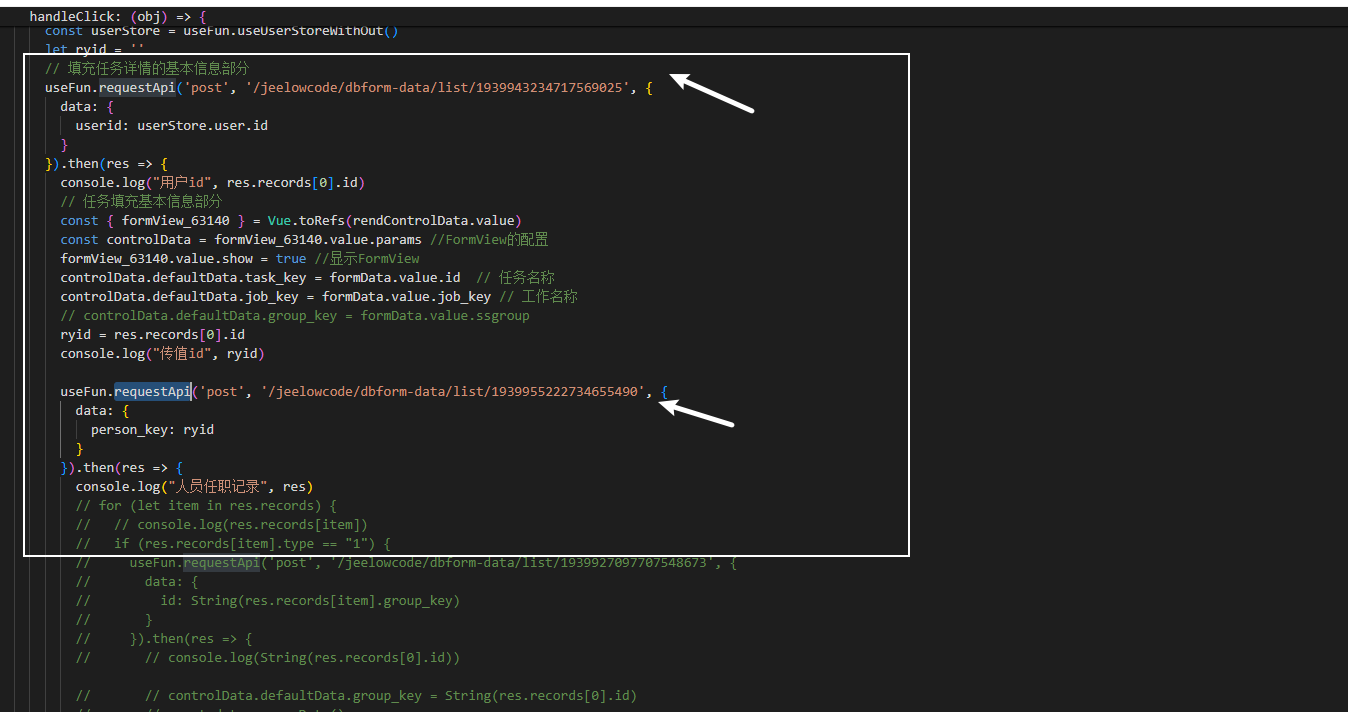1348x712 pixels.
Task: Click task_key in the controlData.defaultData assignment
Action: 284,278
